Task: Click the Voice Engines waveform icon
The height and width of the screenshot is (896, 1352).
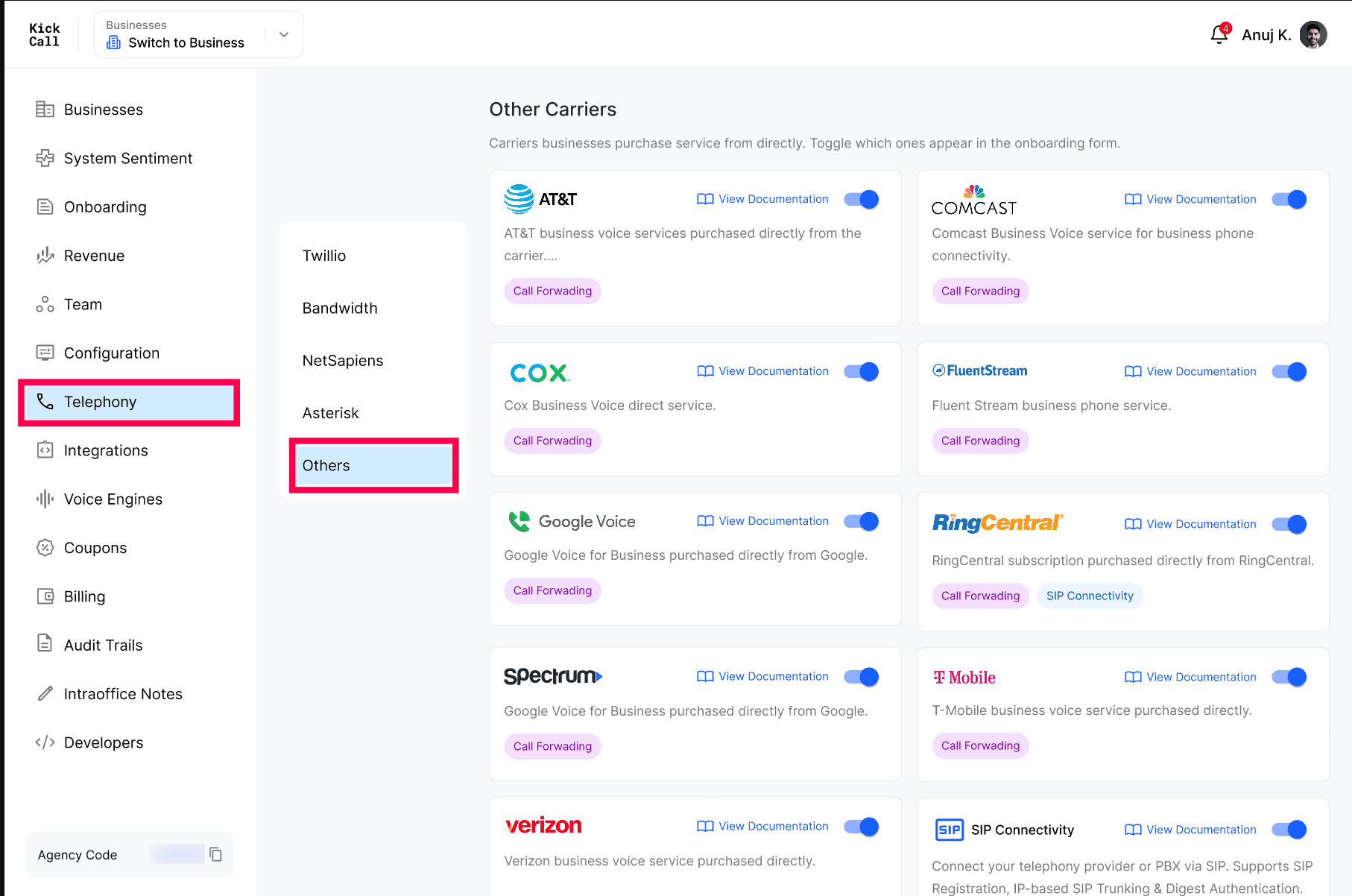Action: pos(45,499)
